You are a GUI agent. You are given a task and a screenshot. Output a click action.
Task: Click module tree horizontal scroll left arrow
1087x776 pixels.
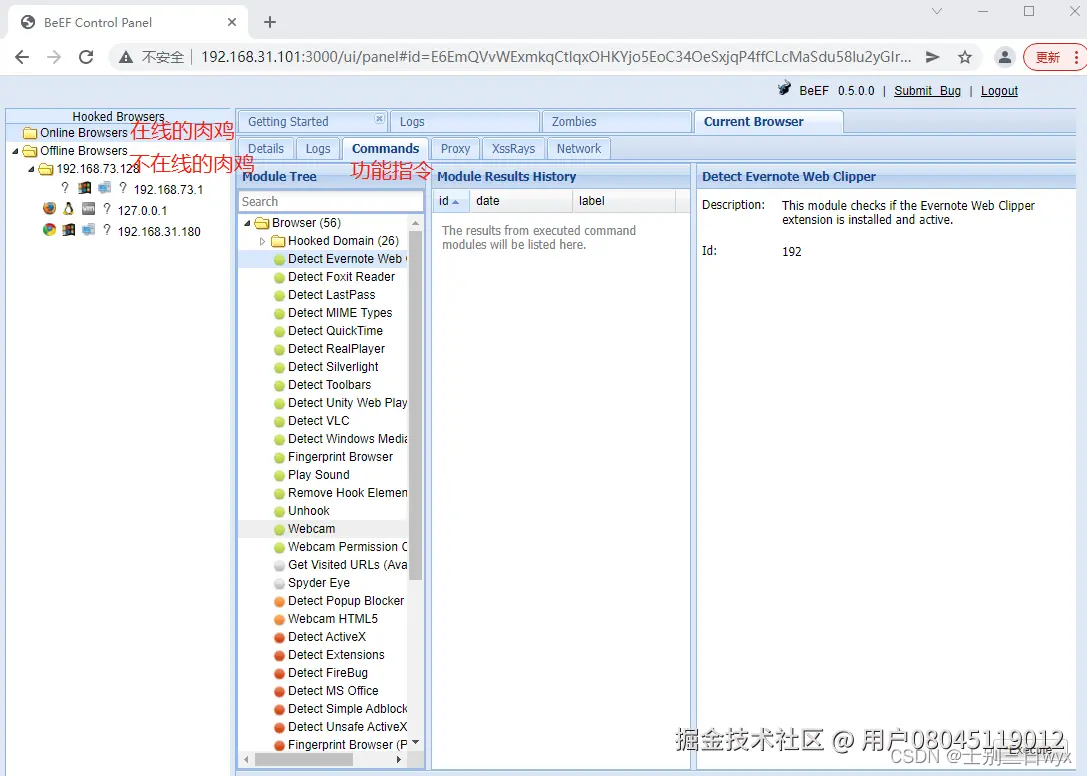(x=246, y=759)
